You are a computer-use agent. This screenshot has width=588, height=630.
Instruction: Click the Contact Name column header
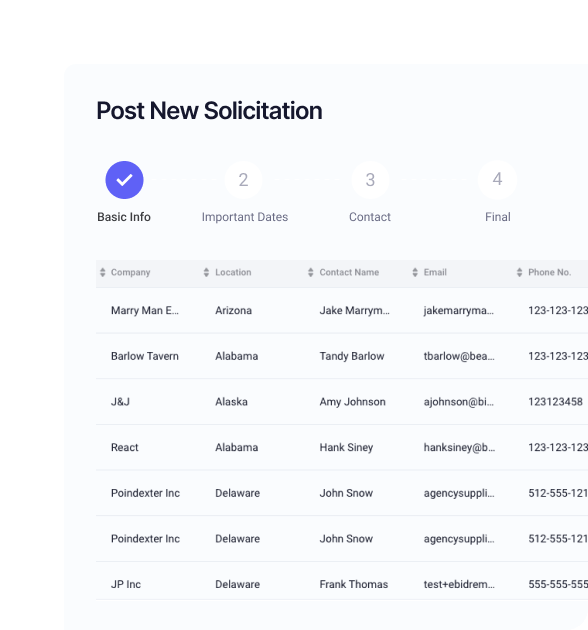(x=349, y=272)
